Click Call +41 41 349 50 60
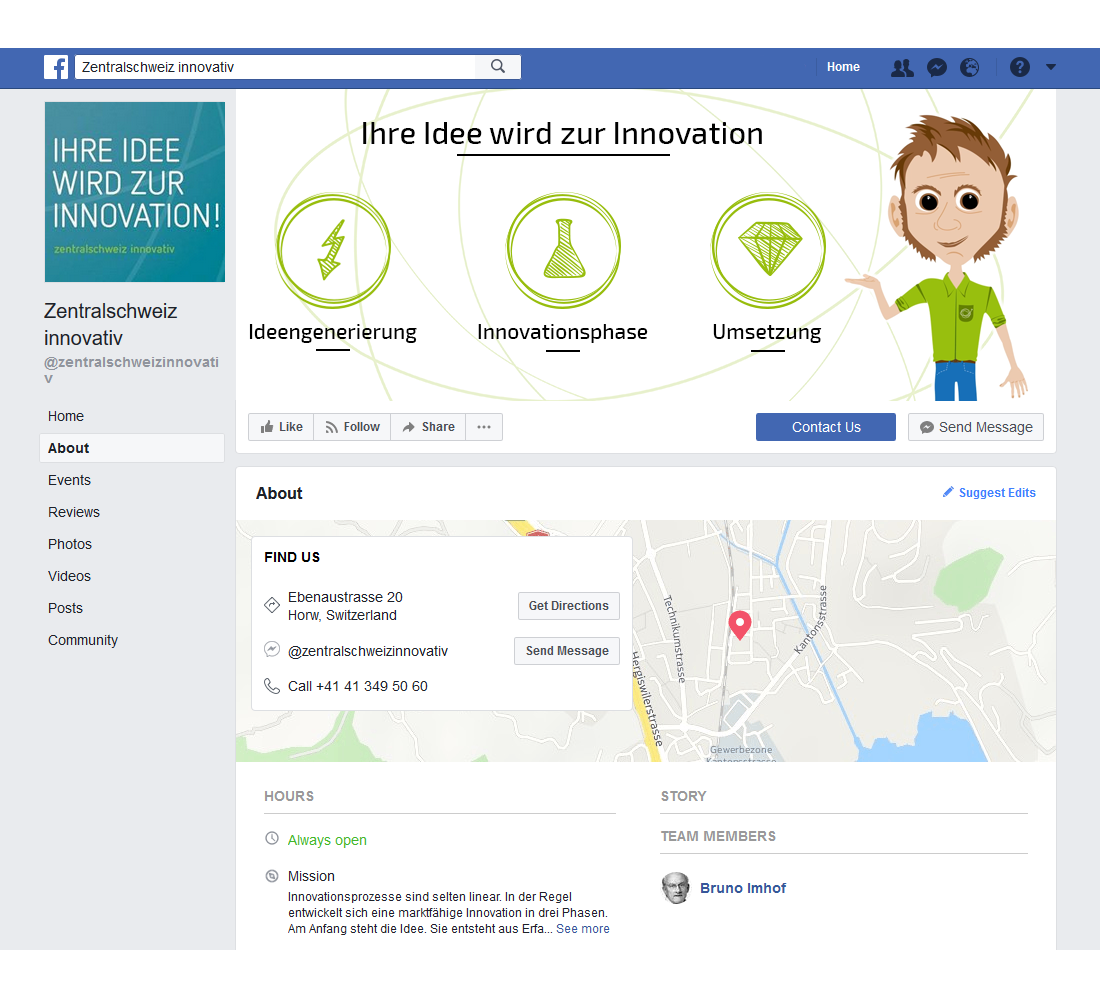The height and width of the screenshot is (1000, 1100). [358, 686]
